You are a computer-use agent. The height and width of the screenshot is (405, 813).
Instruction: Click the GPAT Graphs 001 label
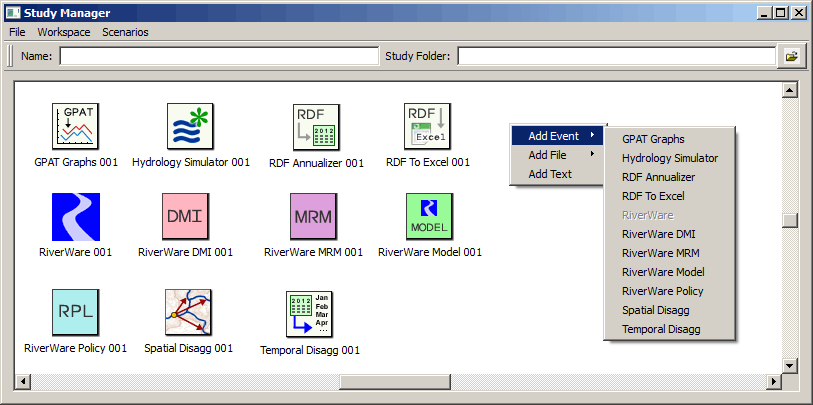pyautogui.click(x=76, y=162)
